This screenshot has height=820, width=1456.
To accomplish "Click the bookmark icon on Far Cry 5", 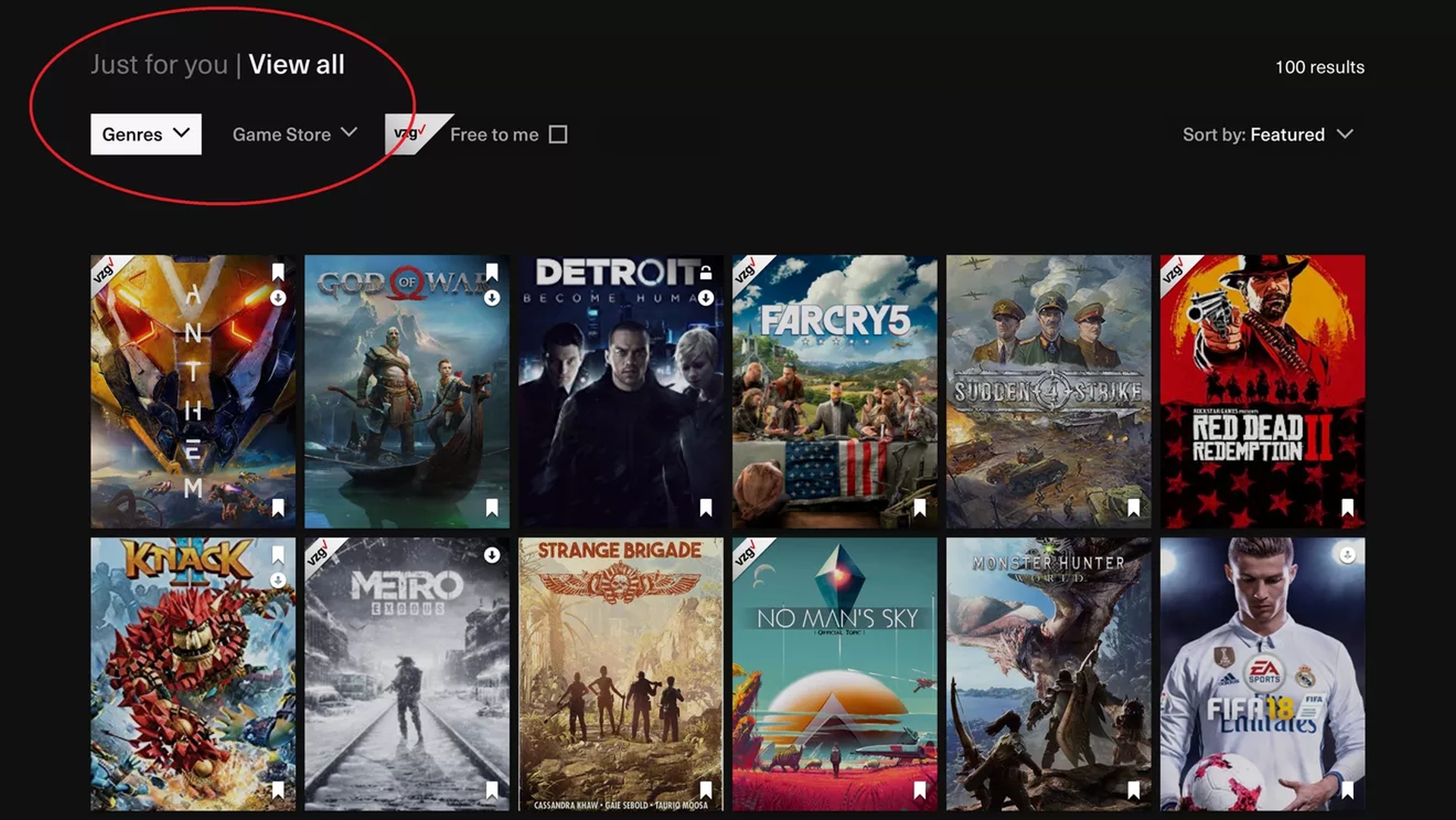I will pos(920,507).
